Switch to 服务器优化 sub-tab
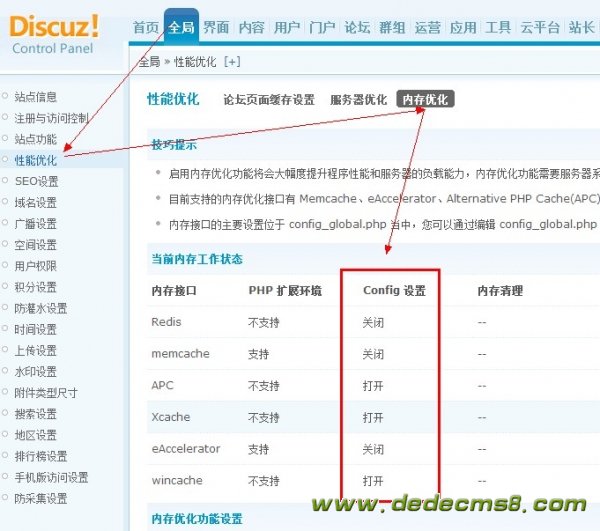This screenshot has width=600, height=531. pyautogui.click(x=359, y=100)
